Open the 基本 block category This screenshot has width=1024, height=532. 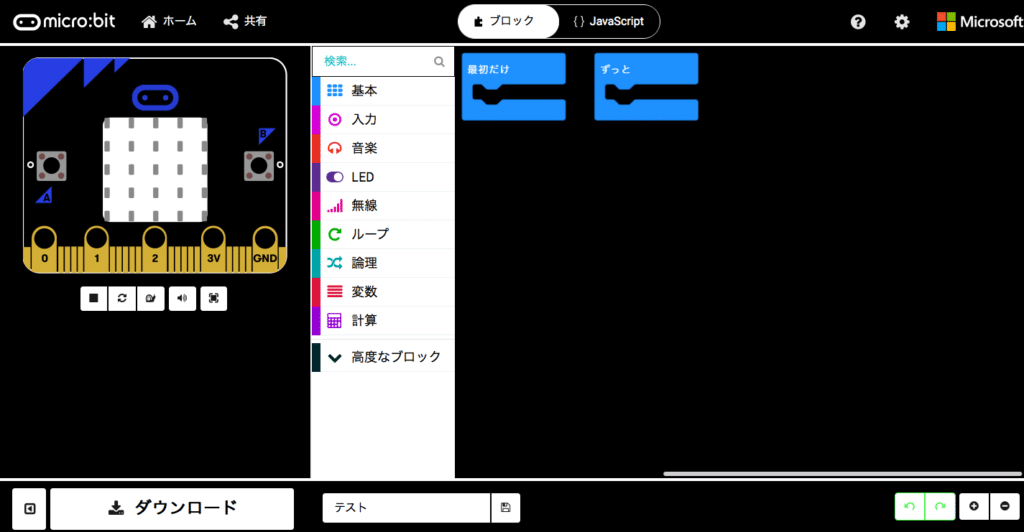click(x=383, y=91)
